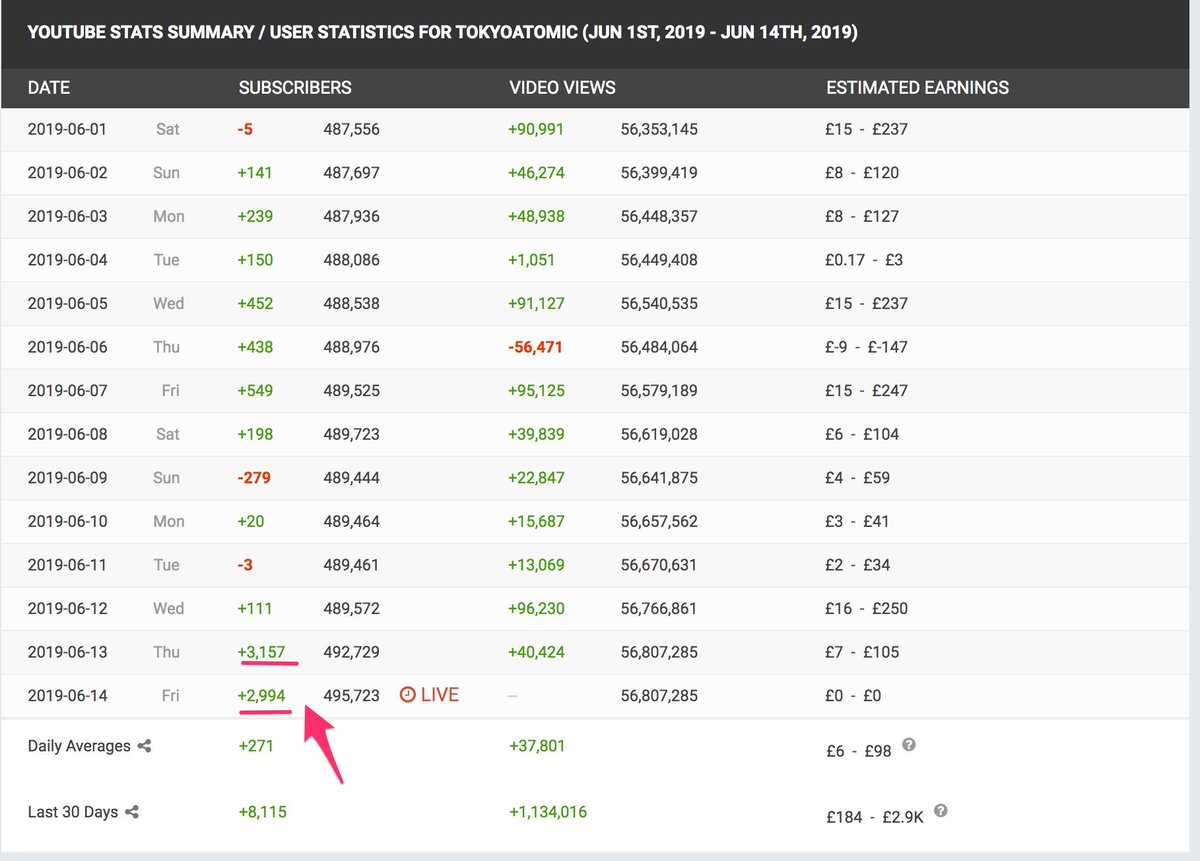Click the ESTIMATED EARNINGS column header
The image size is (1200, 861).
click(917, 87)
